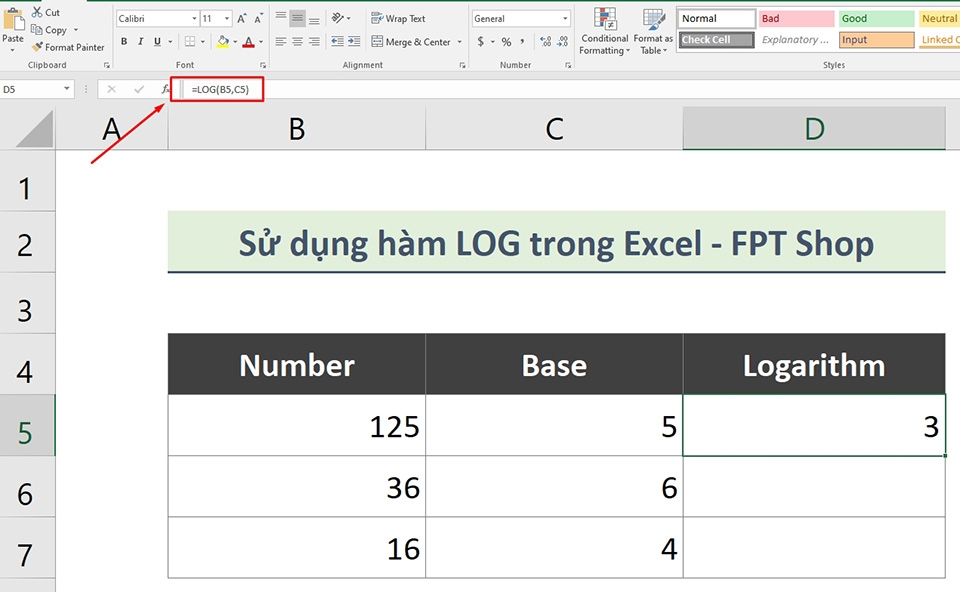Select middle align icon
Image resolution: width=960 pixels, height=592 pixels.
pyautogui.click(x=298, y=18)
